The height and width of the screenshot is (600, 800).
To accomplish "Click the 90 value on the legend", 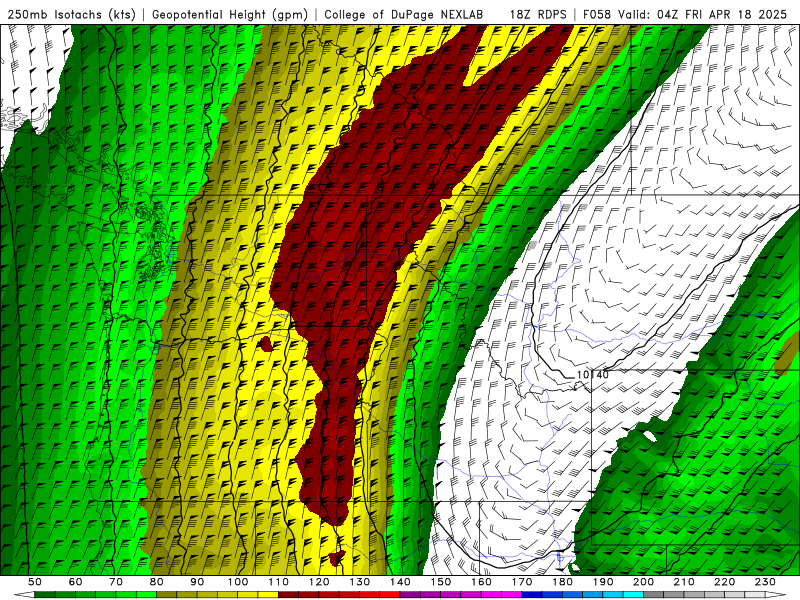I will 197,582.
